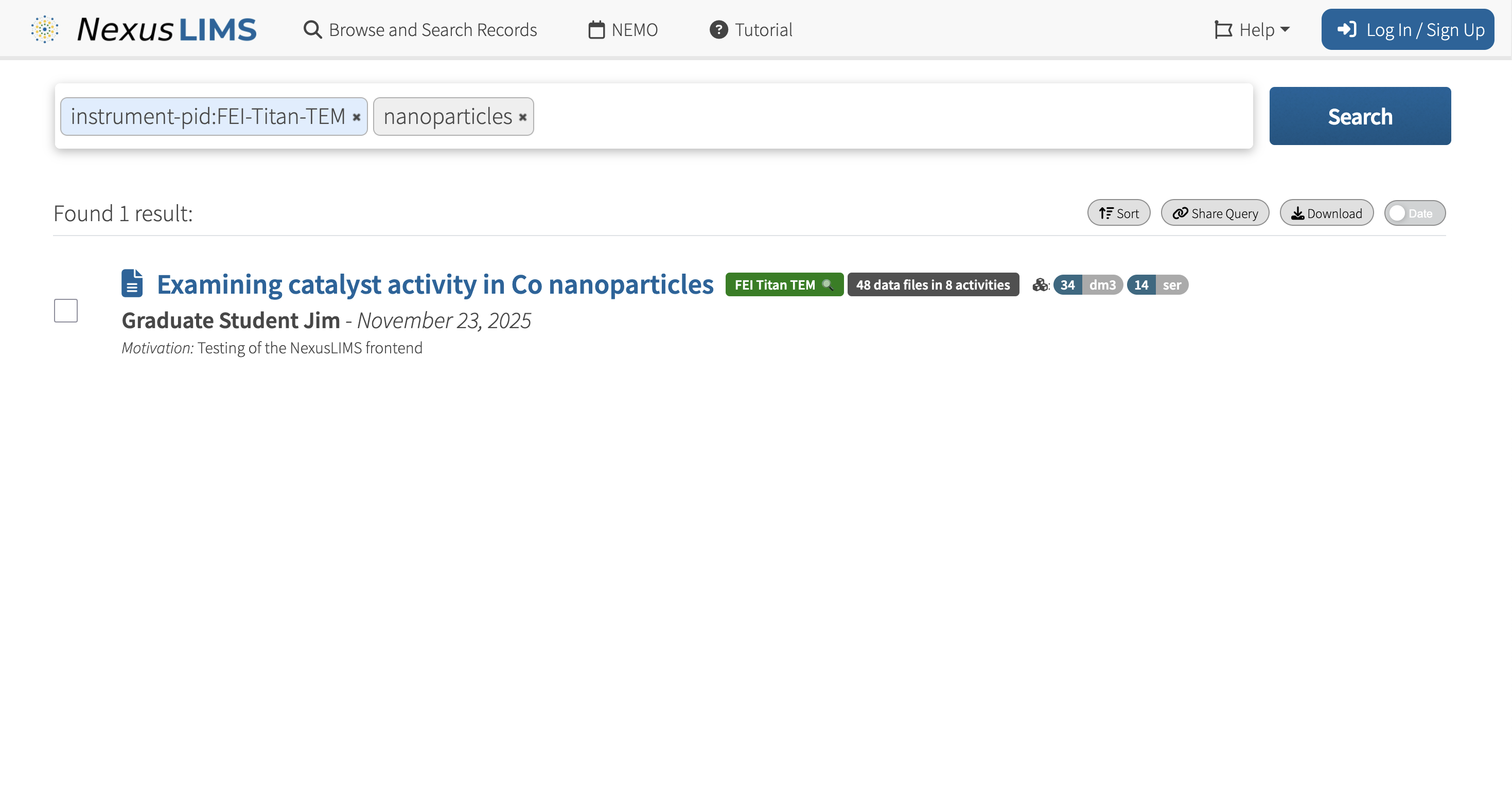Open the Tutorial page
The image size is (1512, 789).
pyautogui.click(x=751, y=30)
